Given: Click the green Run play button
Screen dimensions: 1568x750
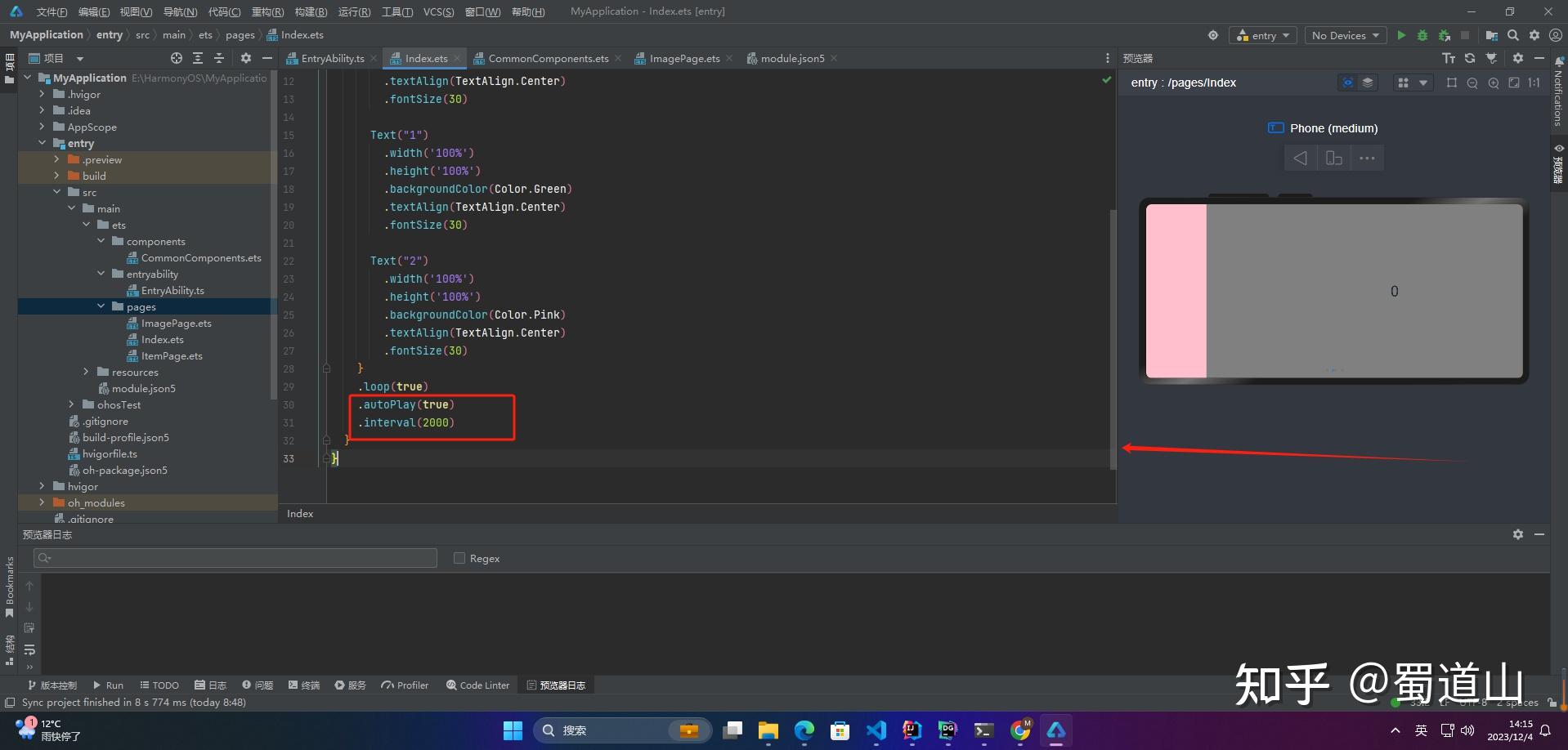Looking at the screenshot, I should tap(1401, 35).
